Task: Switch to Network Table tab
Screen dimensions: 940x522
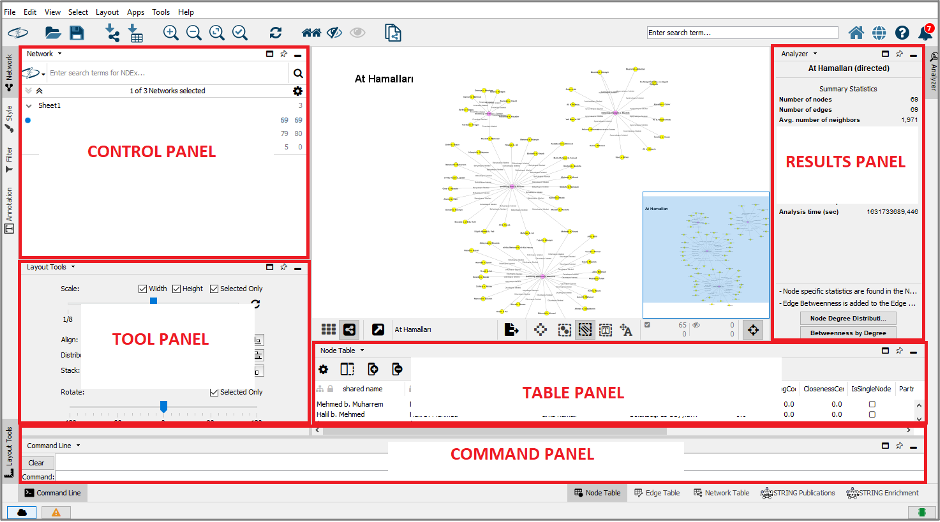Action: tap(722, 493)
